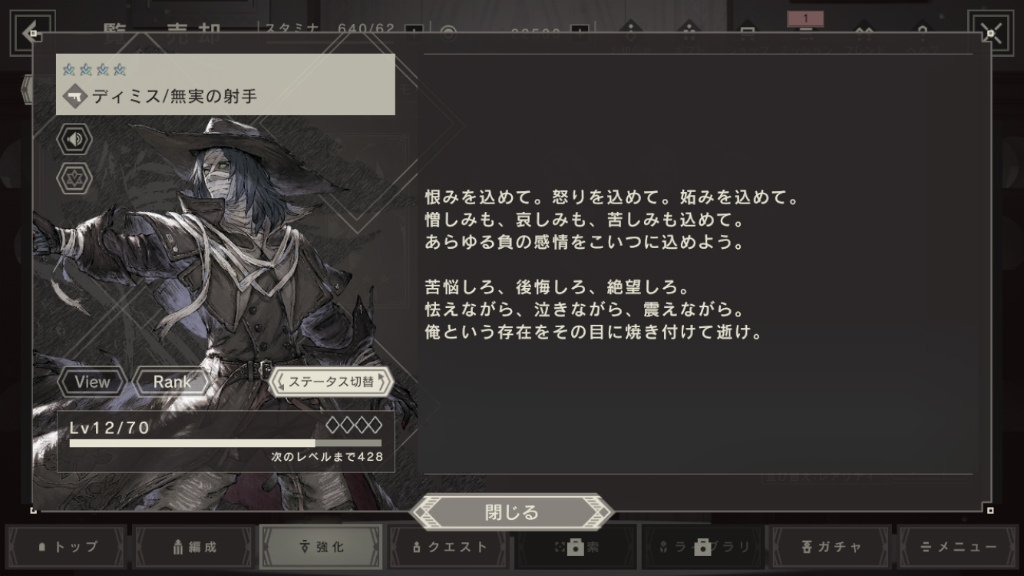Click the collapse arrows icon at top right

tap(991, 33)
